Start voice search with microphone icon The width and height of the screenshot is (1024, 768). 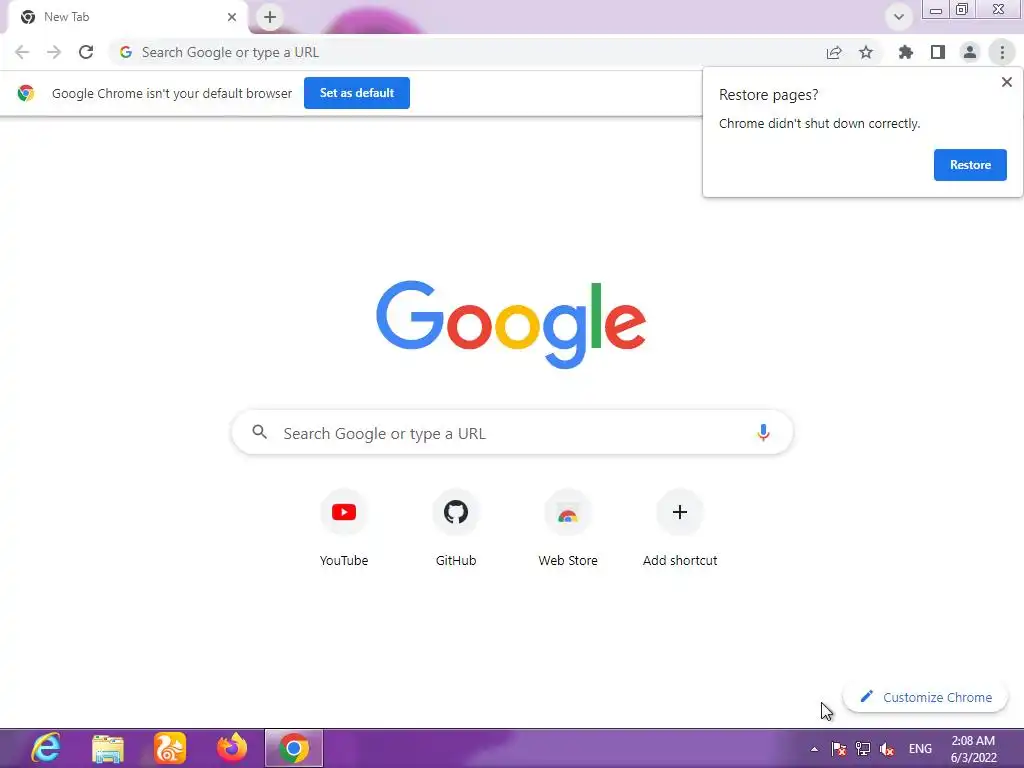(763, 432)
